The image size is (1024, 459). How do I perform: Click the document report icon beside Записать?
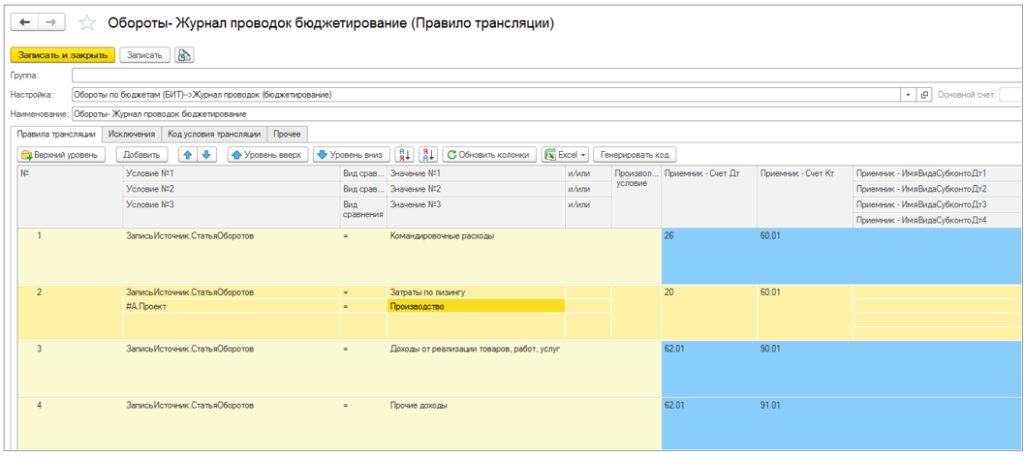point(184,55)
